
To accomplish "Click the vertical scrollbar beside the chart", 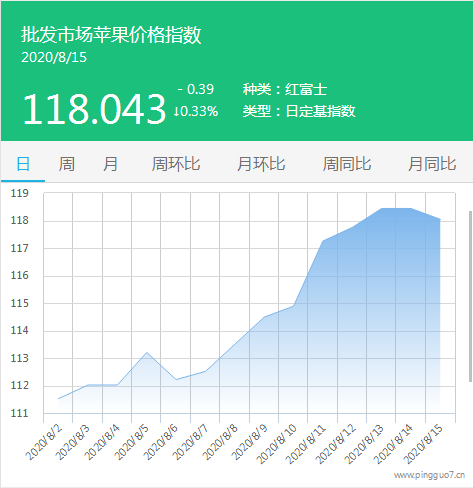I will pyautogui.click(x=470, y=296).
